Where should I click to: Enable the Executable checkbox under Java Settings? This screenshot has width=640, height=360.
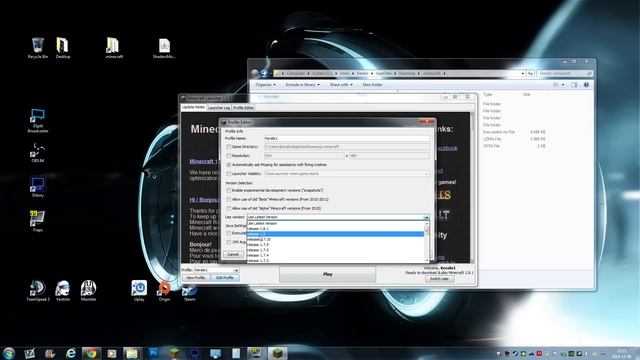point(229,233)
